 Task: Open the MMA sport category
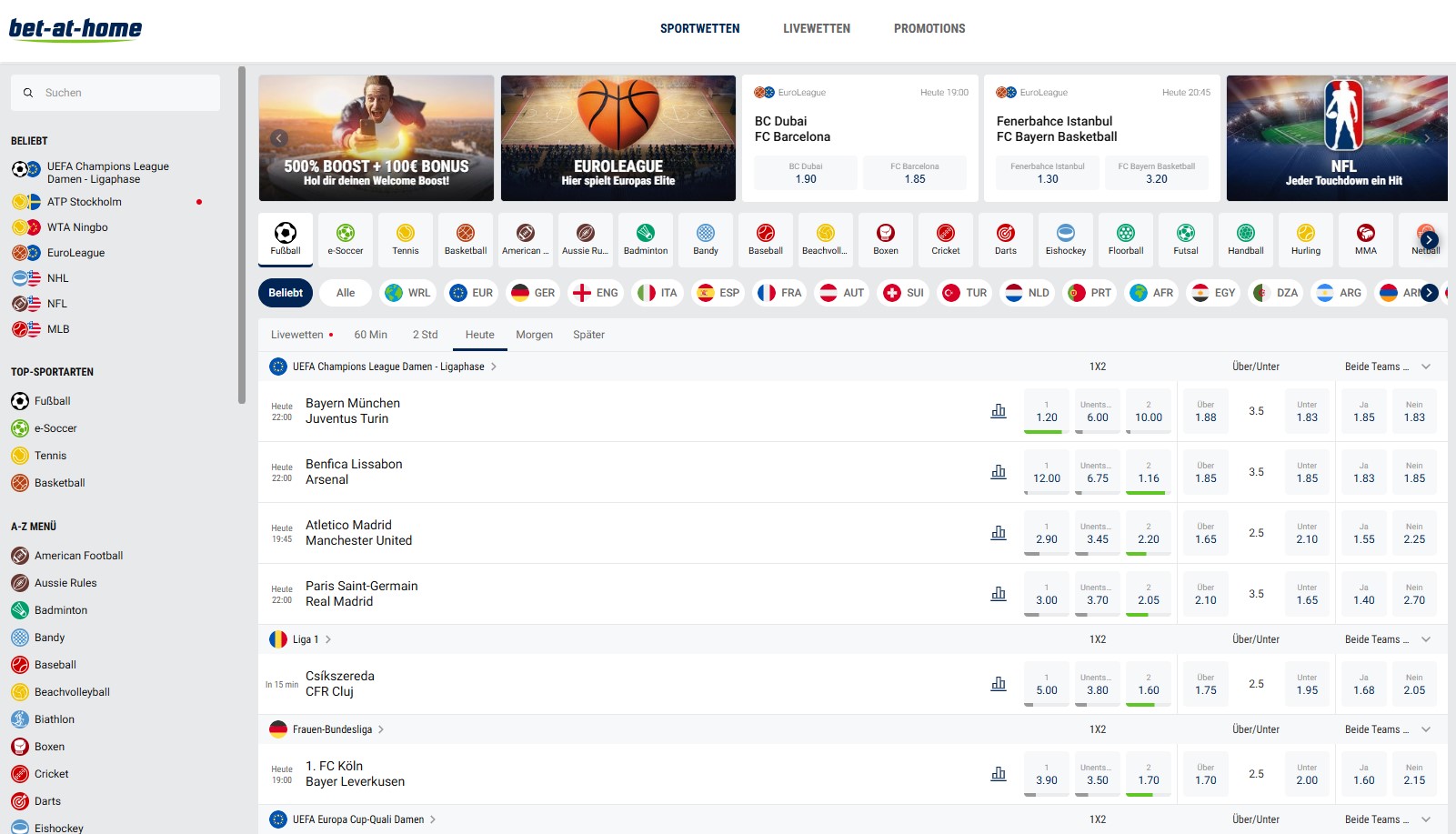(x=1365, y=238)
